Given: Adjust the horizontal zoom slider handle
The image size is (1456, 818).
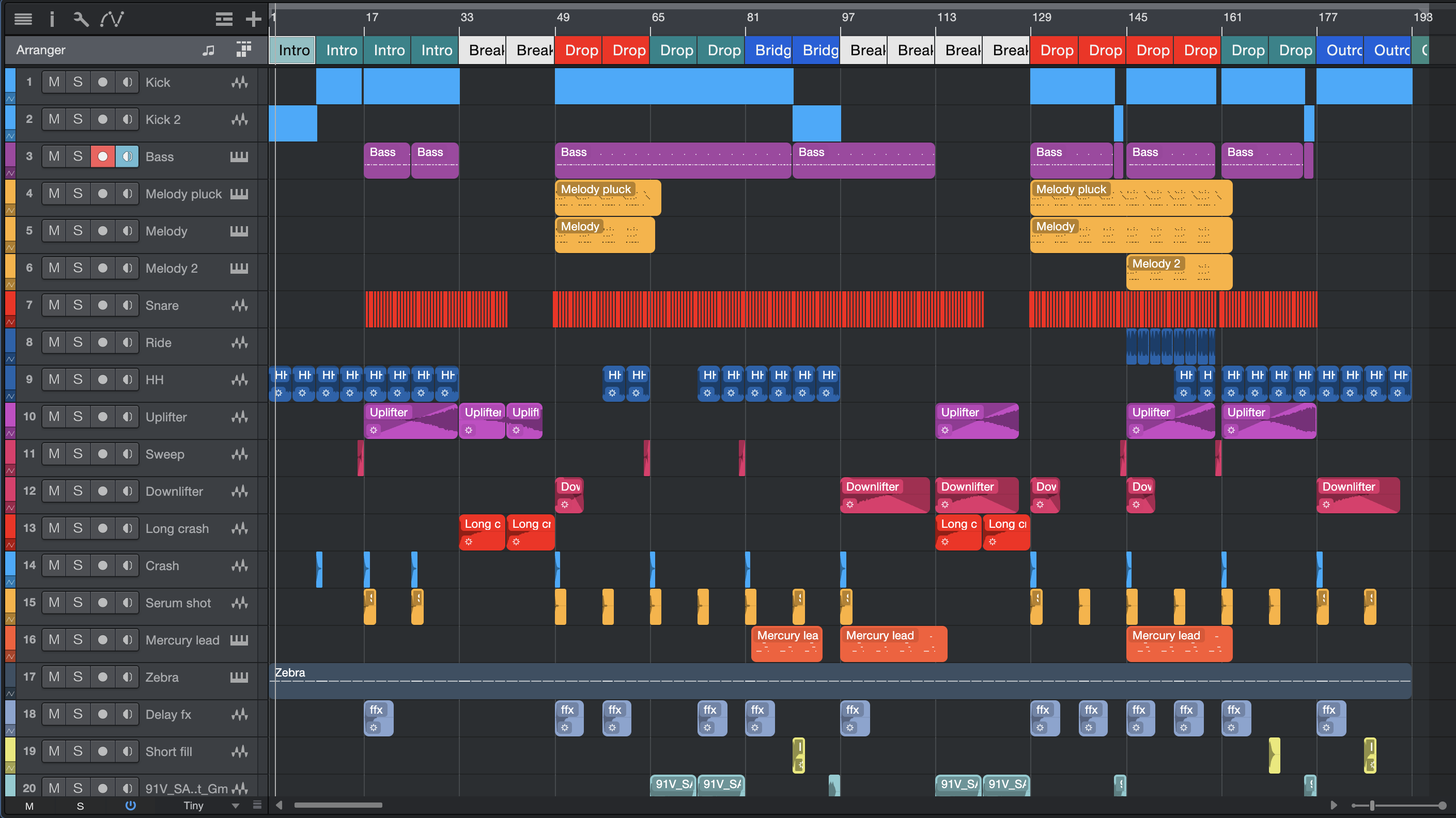Looking at the screenshot, I should click(1372, 806).
